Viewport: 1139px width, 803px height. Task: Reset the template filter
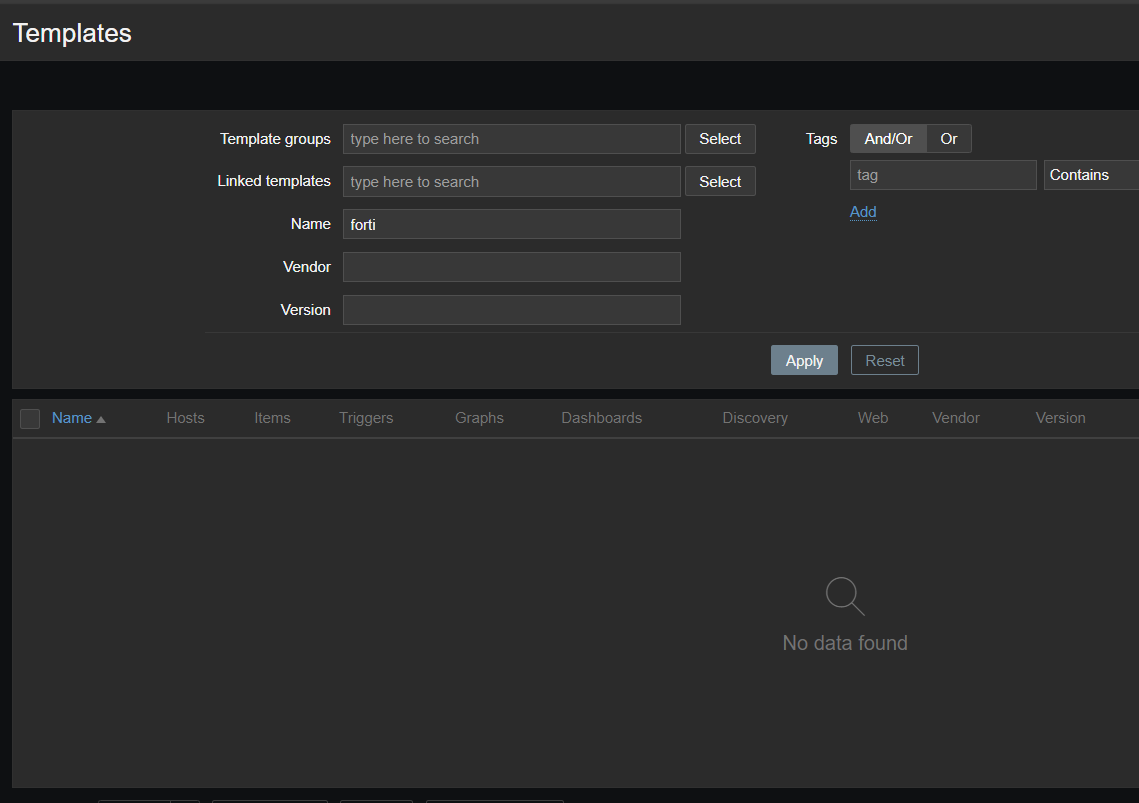tap(884, 361)
